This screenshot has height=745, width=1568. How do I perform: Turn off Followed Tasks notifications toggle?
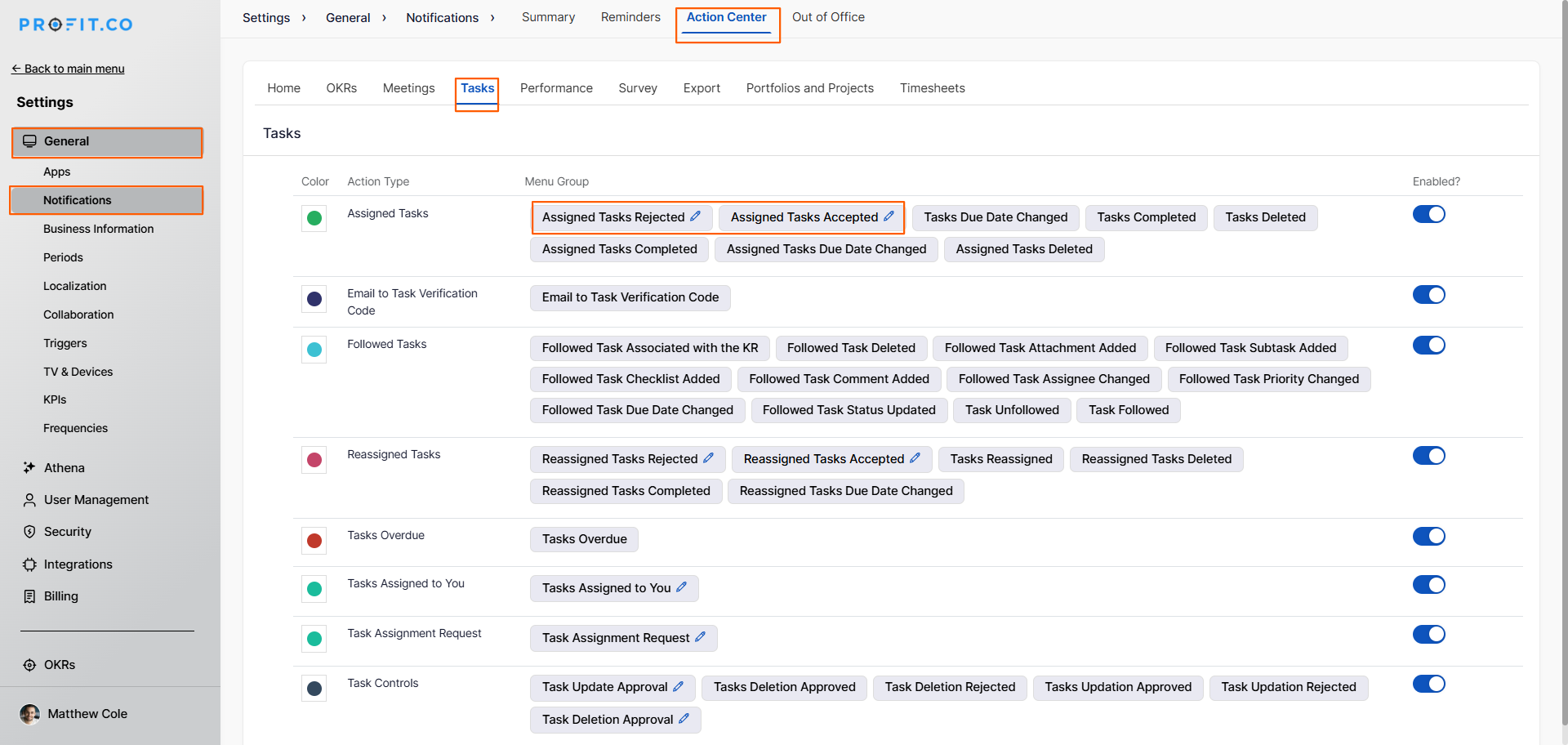(x=1428, y=346)
